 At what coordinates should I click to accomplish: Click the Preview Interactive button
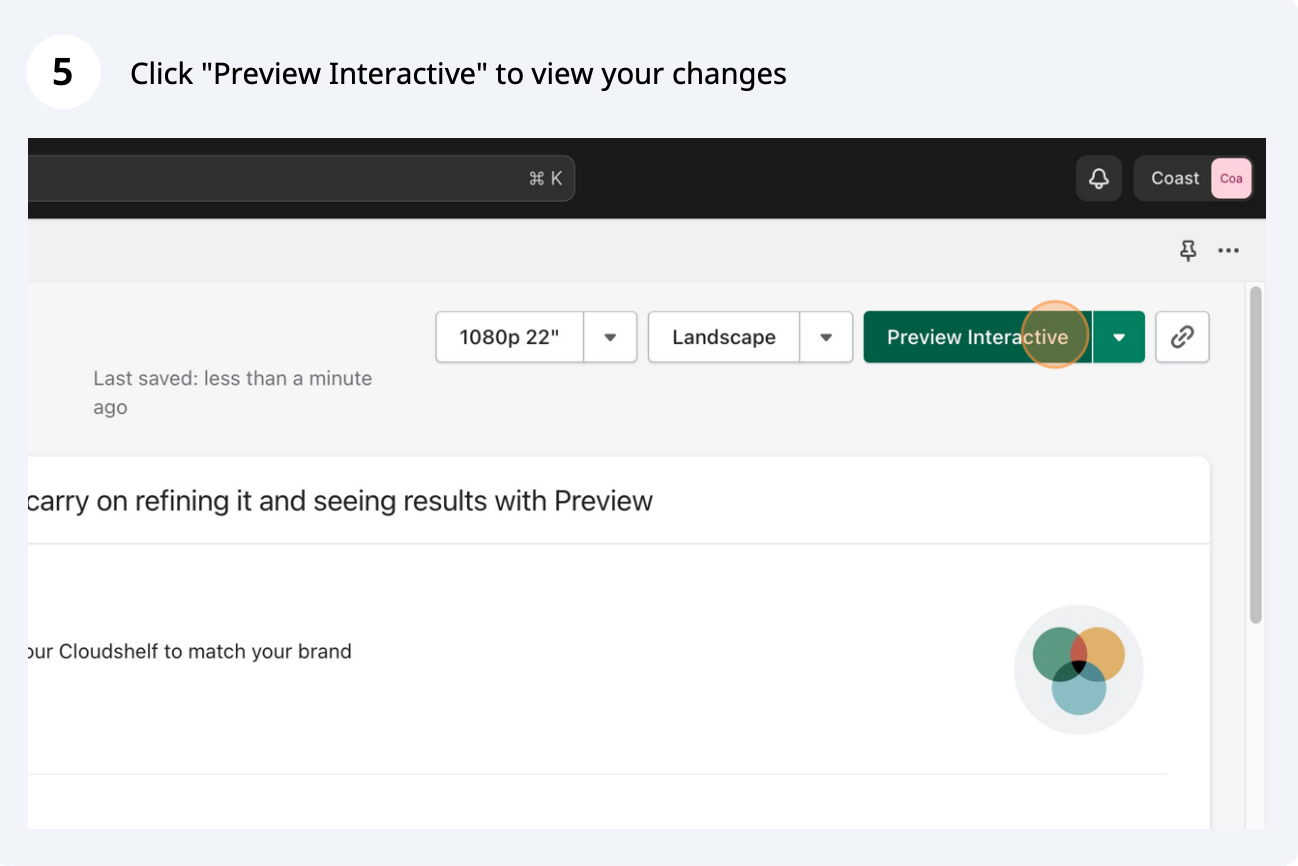tap(977, 337)
